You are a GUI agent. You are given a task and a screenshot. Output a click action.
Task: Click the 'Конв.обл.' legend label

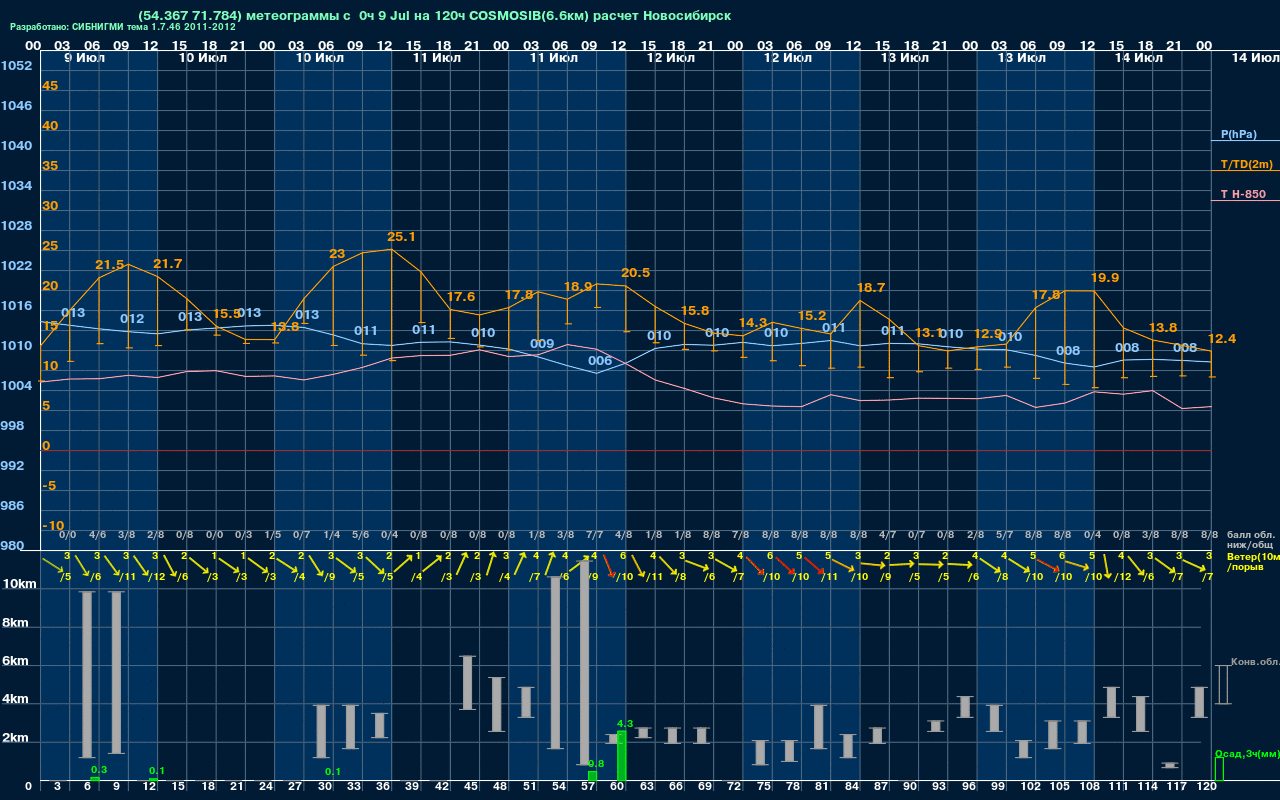(x=1255, y=662)
